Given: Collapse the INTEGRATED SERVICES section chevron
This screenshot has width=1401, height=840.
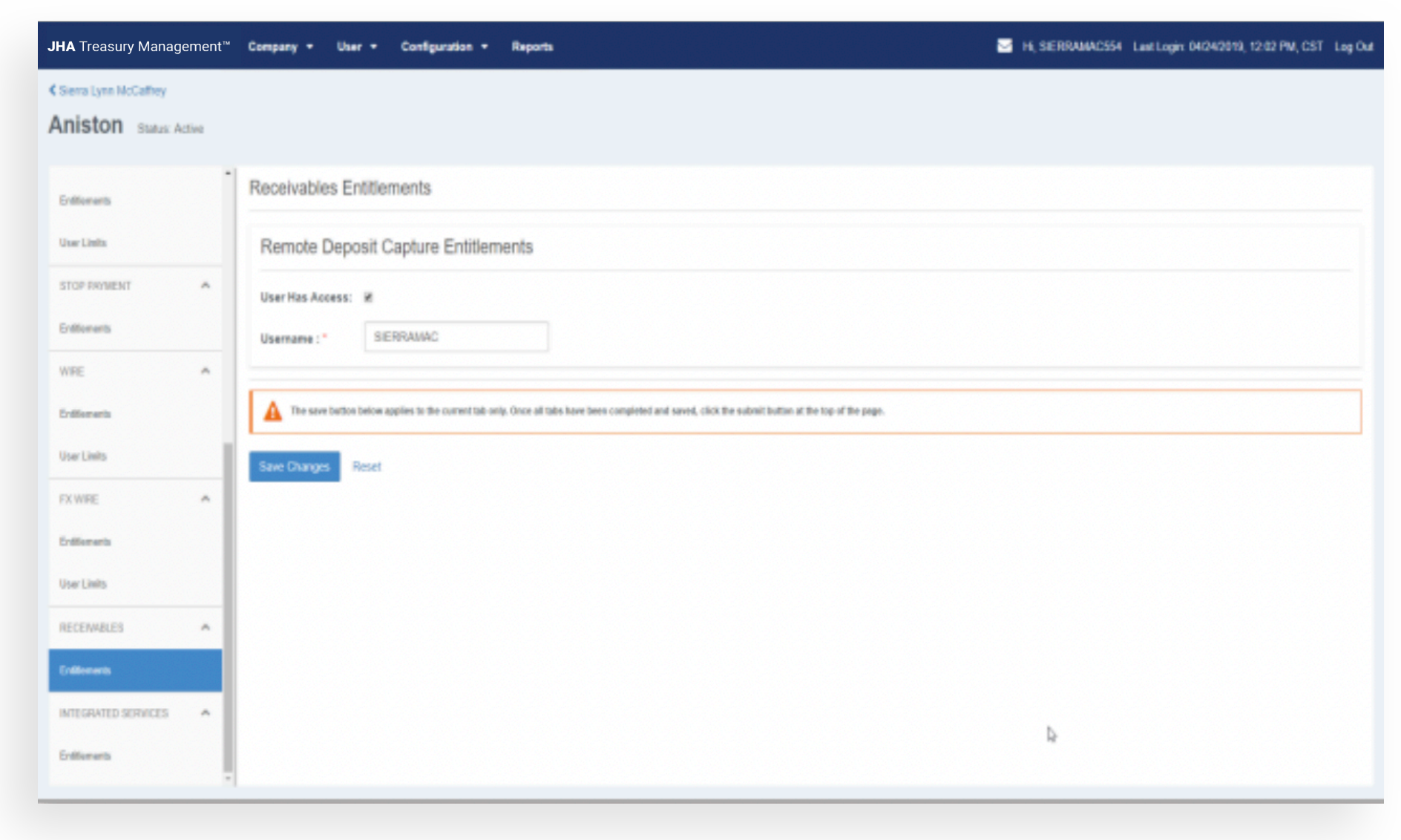Looking at the screenshot, I should point(206,712).
